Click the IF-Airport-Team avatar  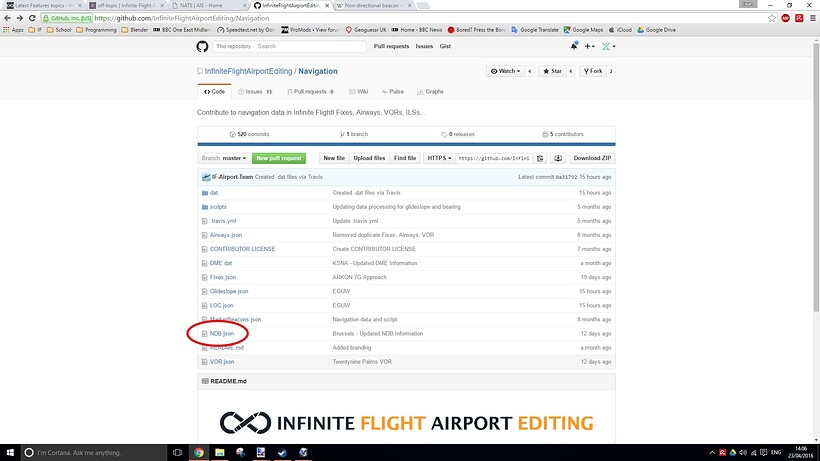(x=206, y=177)
